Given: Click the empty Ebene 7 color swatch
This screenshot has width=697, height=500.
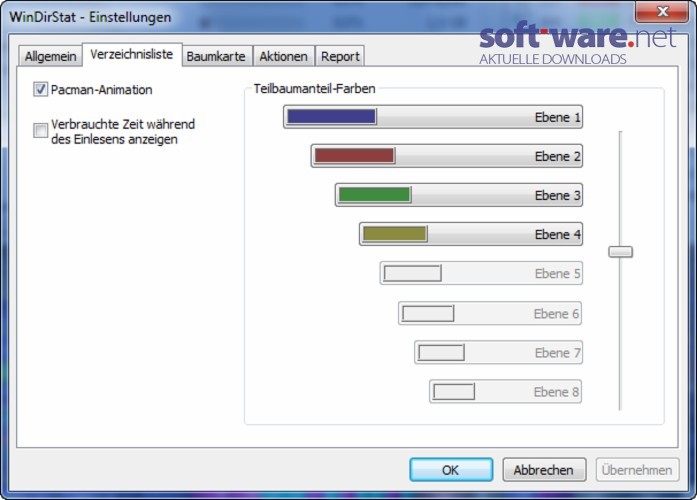Looking at the screenshot, I should coord(441,352).
